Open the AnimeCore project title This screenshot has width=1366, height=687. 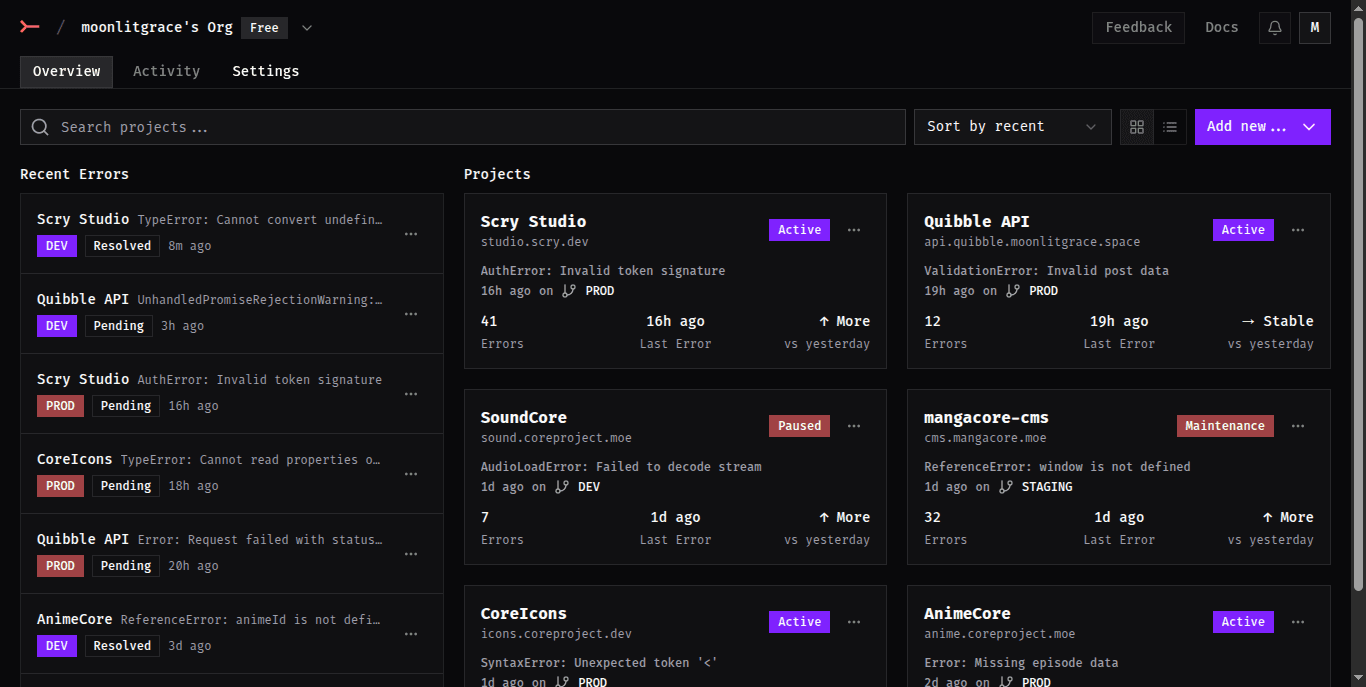click(967, 613)
